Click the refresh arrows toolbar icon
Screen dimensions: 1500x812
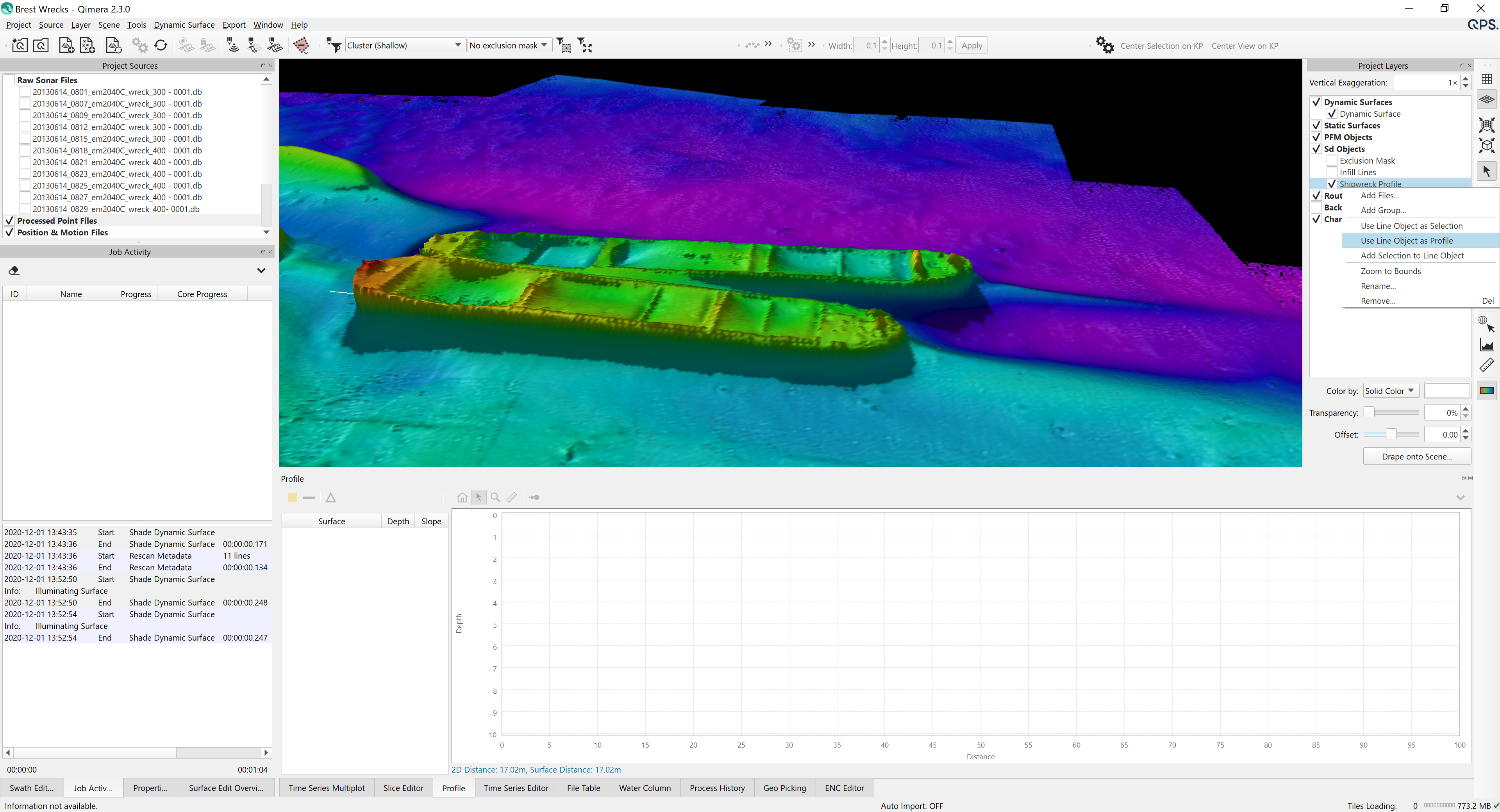point(161,45)
